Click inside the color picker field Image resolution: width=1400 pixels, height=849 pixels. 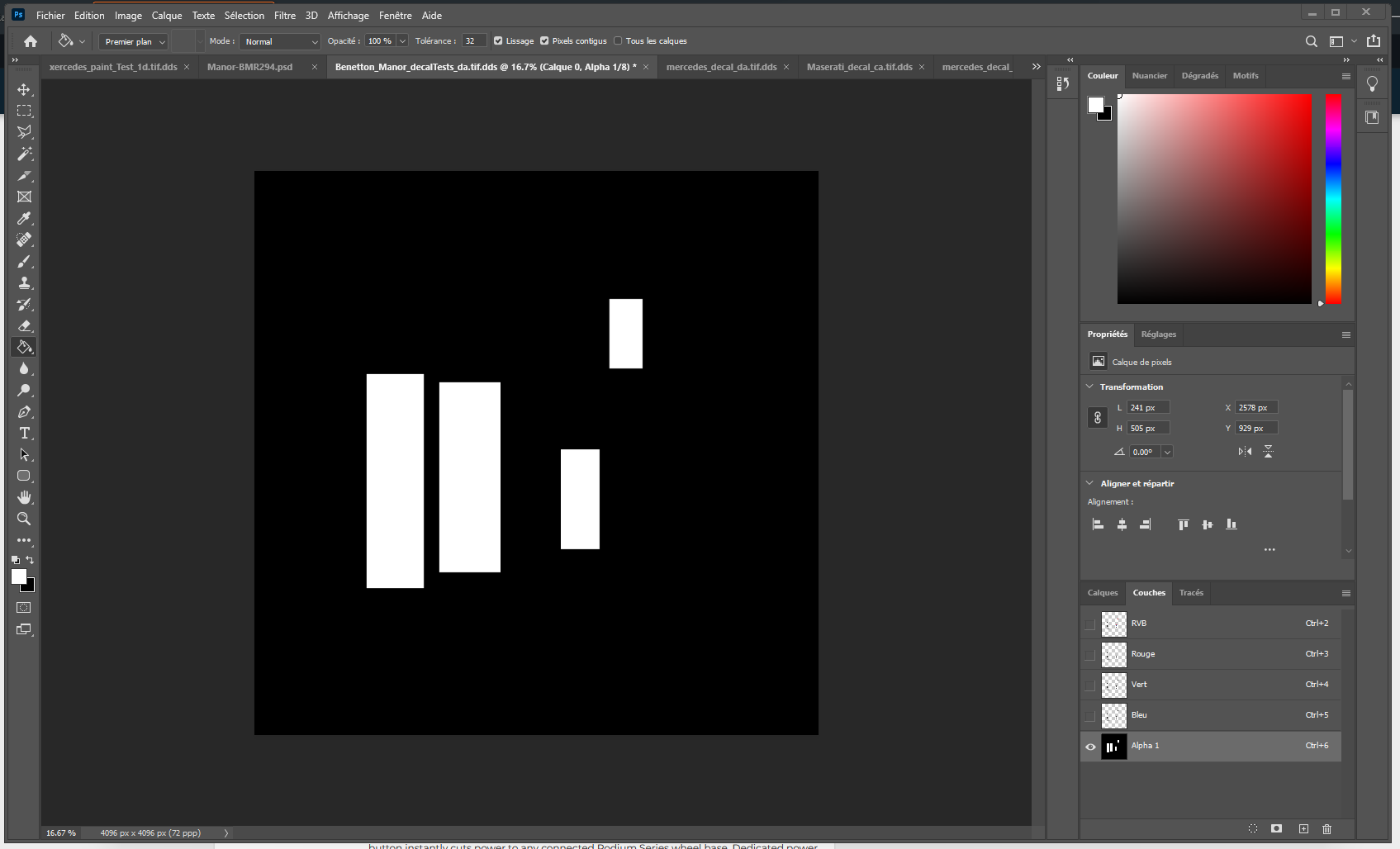(1214, 198)
